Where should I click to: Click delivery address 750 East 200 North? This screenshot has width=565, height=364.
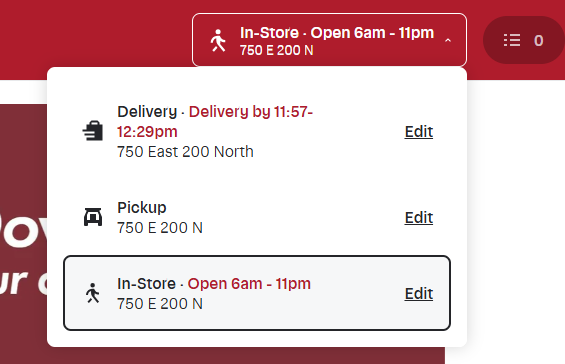click(185, 152)
